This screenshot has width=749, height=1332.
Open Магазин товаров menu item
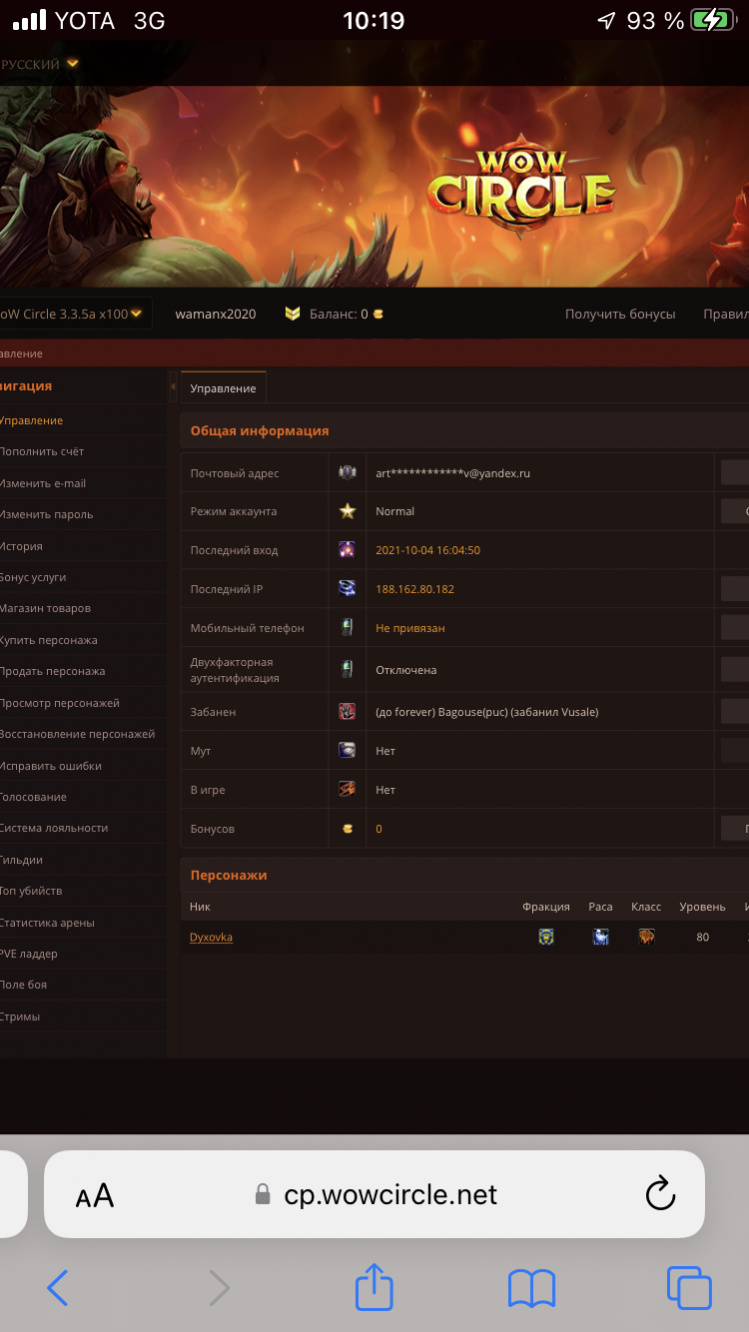46,608
